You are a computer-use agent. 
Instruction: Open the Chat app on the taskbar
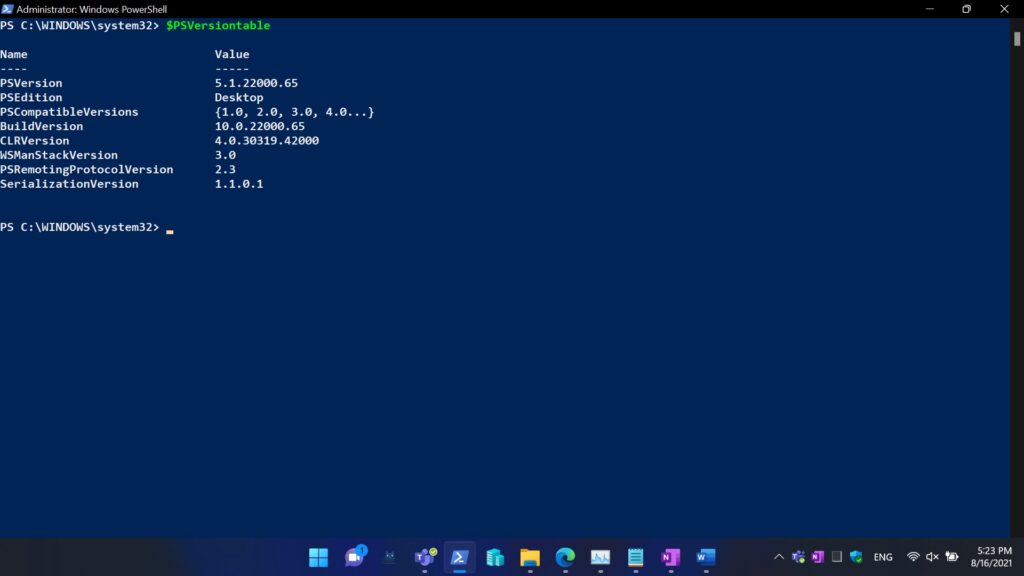[x=353, y=557]
